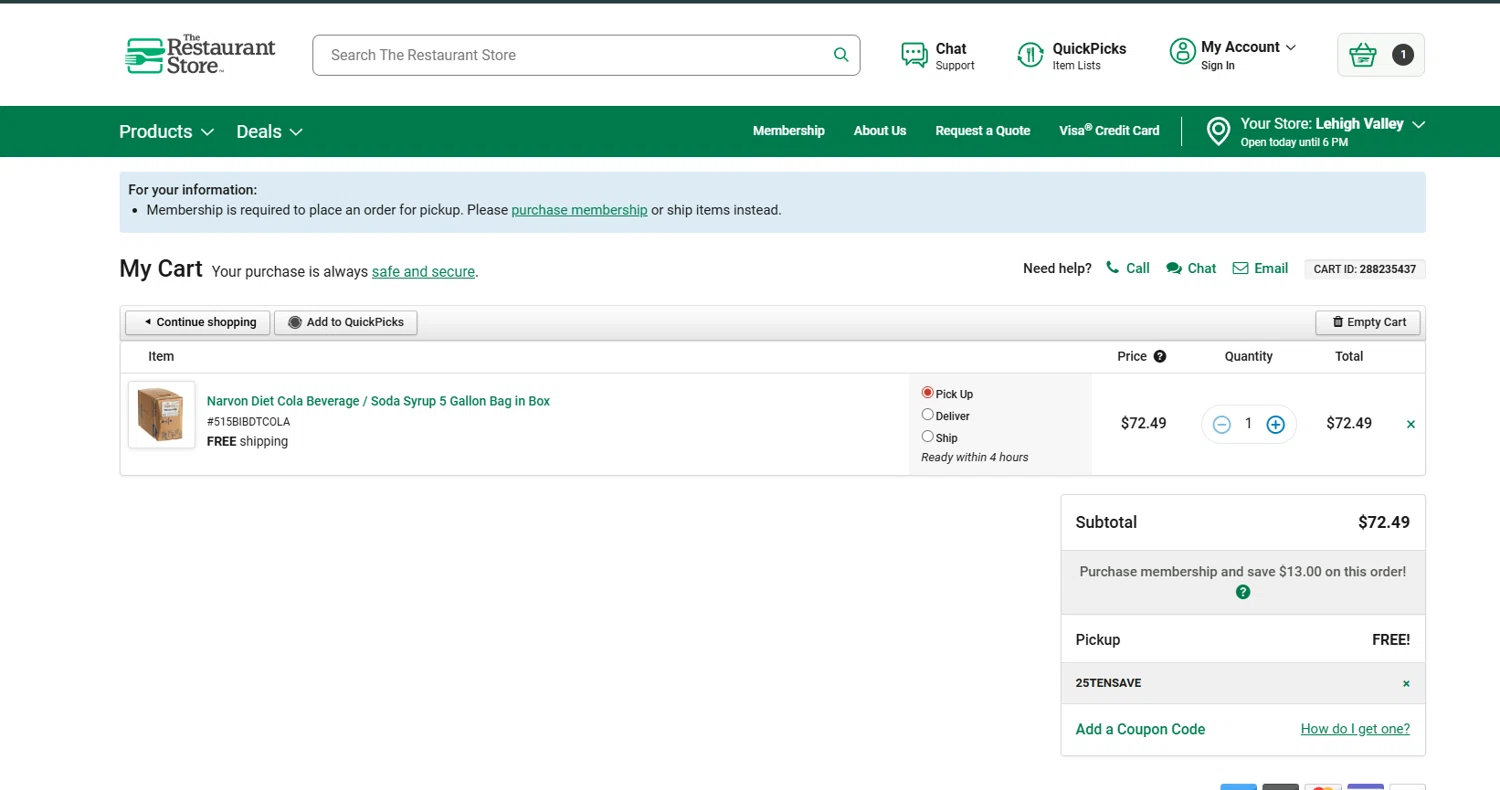
Task: Click the Continue shopping button
Action: [x=198, y=322]
